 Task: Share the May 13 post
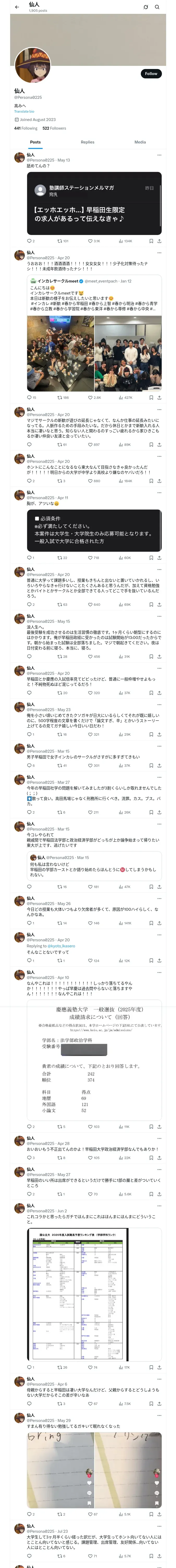tap(159, 241)
